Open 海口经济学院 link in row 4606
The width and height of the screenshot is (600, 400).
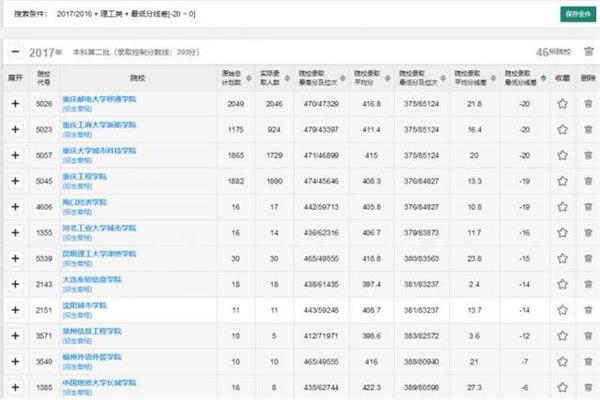click(x=85, y=202)
